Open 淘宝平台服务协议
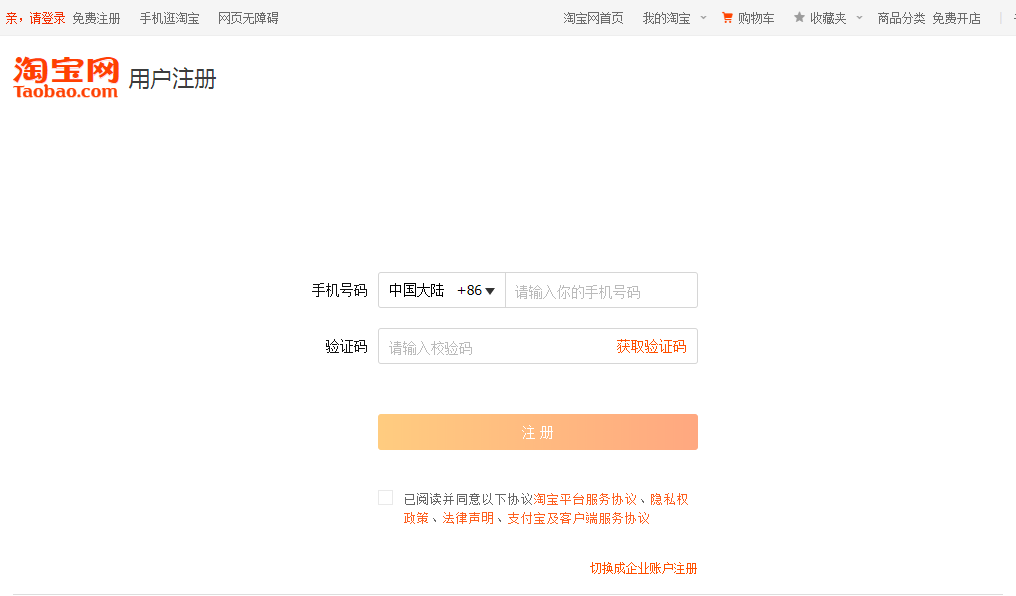This screenshot has width=1016, height=596. (x=585, y=499)
